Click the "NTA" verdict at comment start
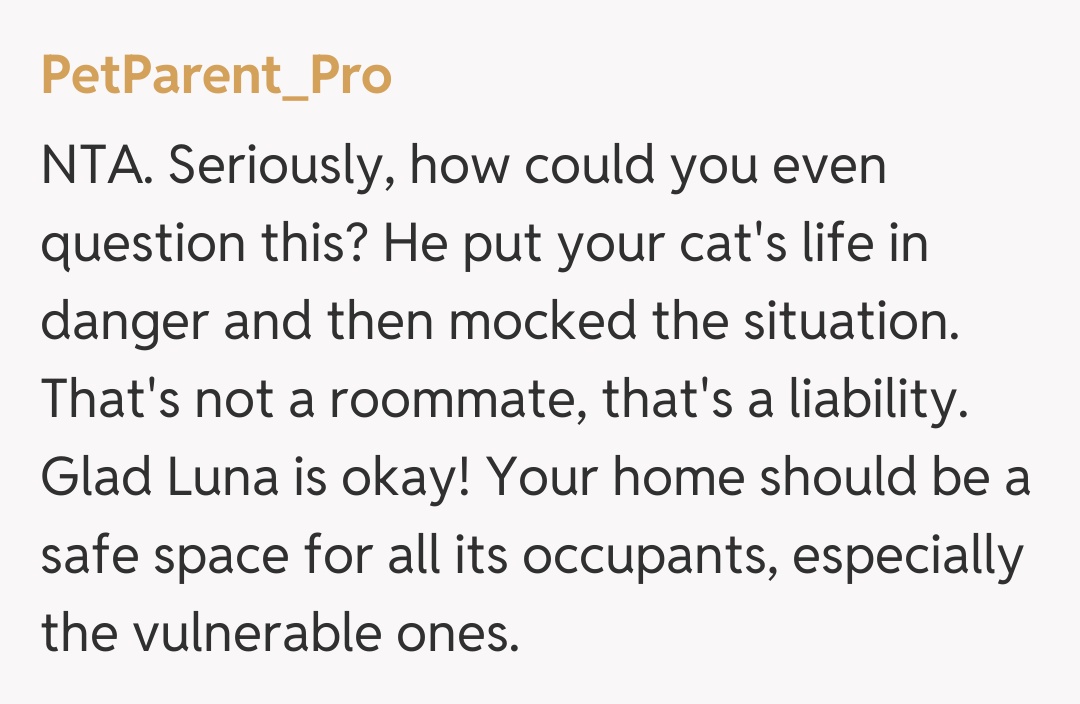The height and width of the screenshot is (704, 1080). [x=96, y=168]
